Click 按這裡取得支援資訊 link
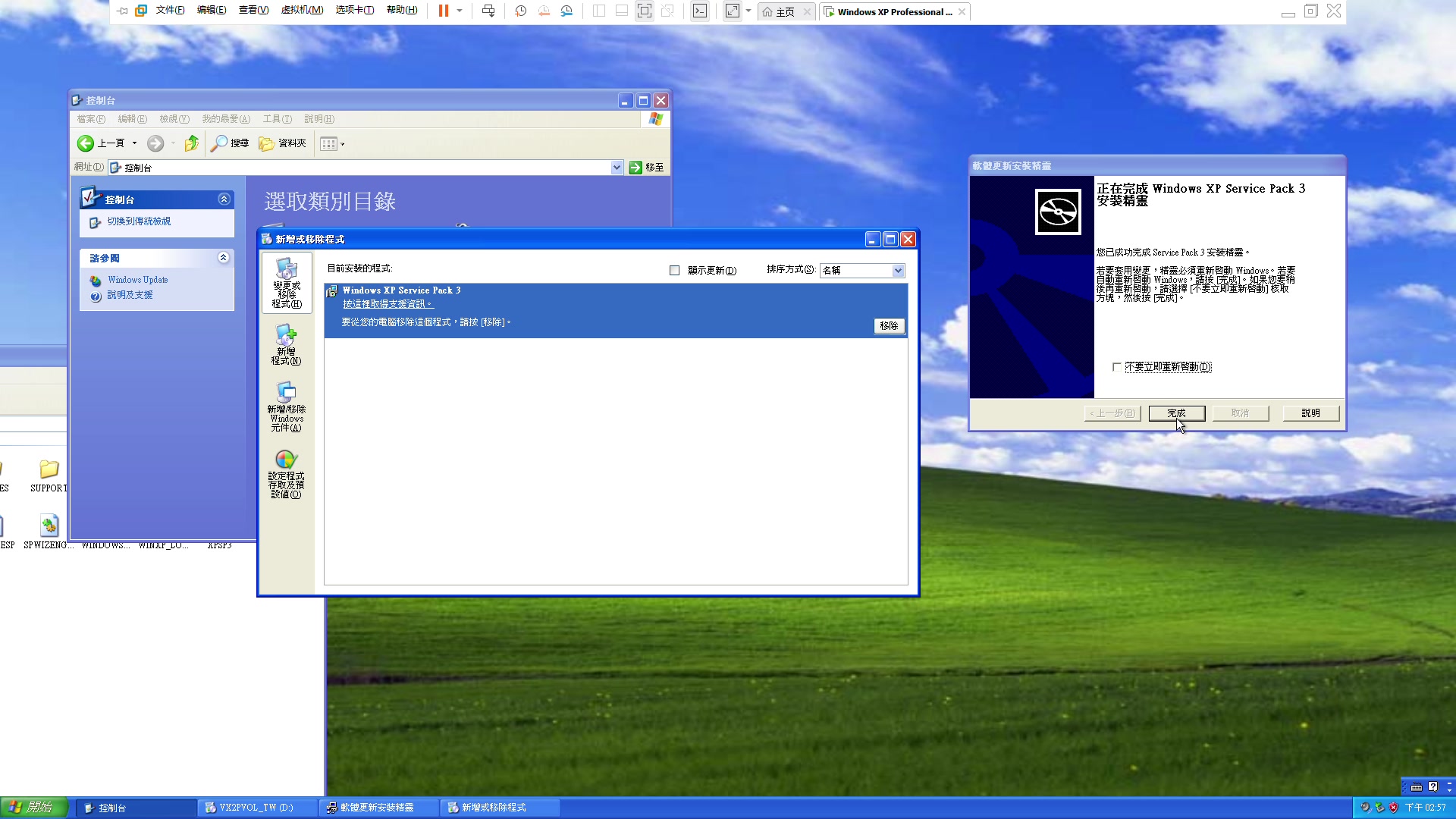Viewport: 1456px width, 819px height. [x=388, y=304]
